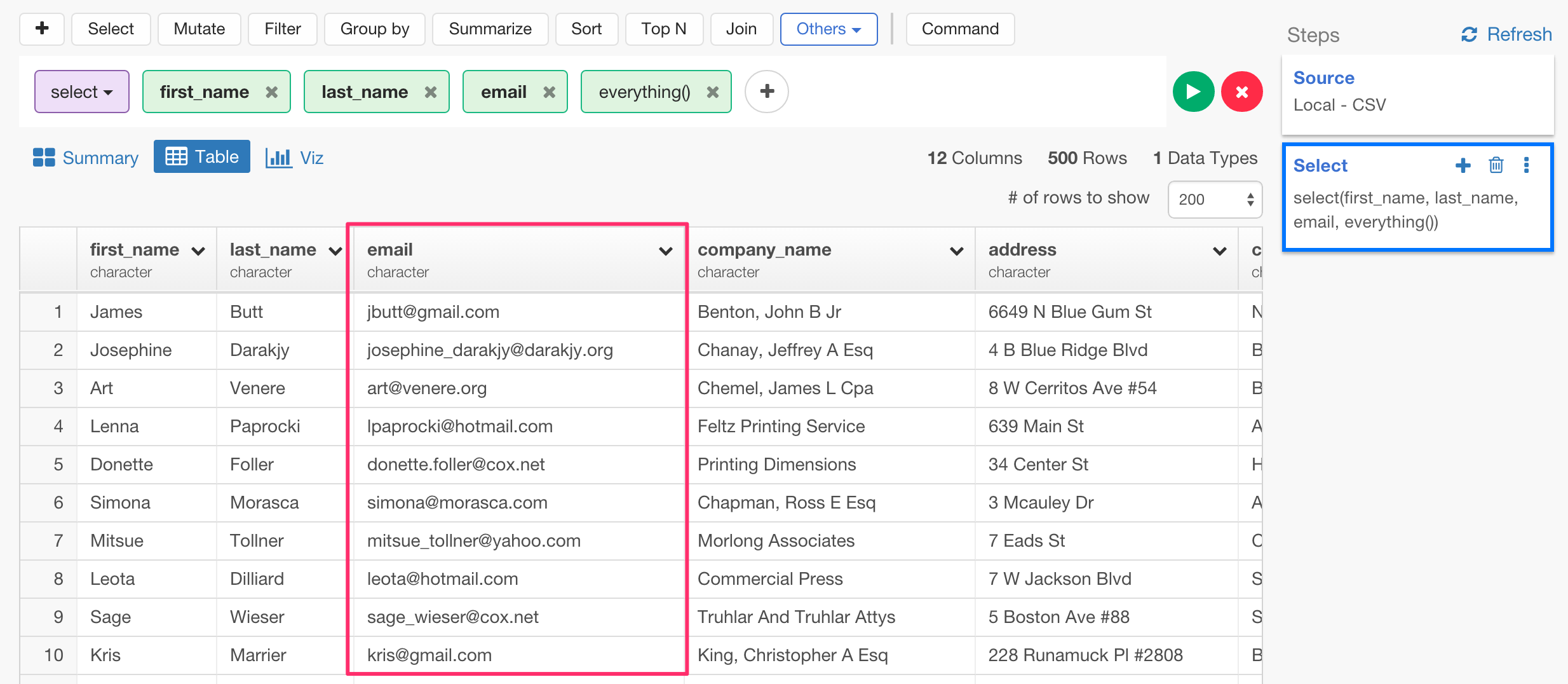This screenshot has height=684, width=1568.
Task: Click last name cell Paprocki
Action: coord(285,426)
